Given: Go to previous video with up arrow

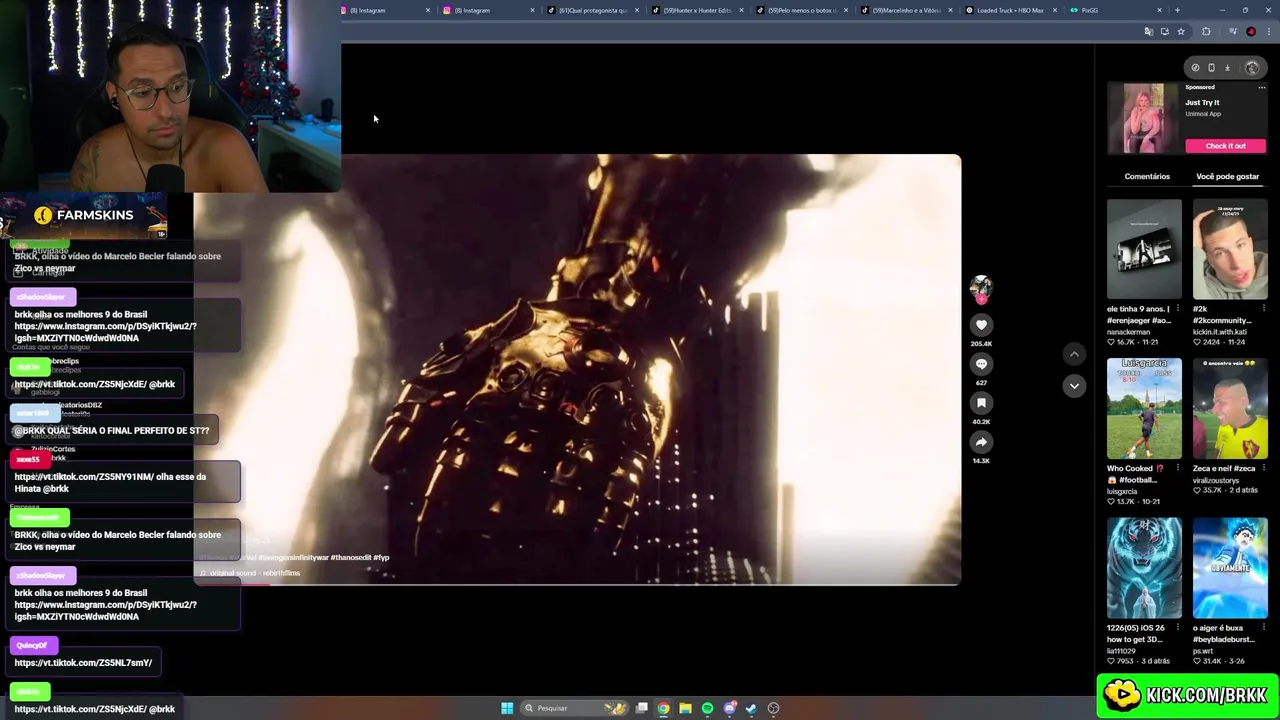Looking at the screenshot, I should click(x=1074, y=354).
